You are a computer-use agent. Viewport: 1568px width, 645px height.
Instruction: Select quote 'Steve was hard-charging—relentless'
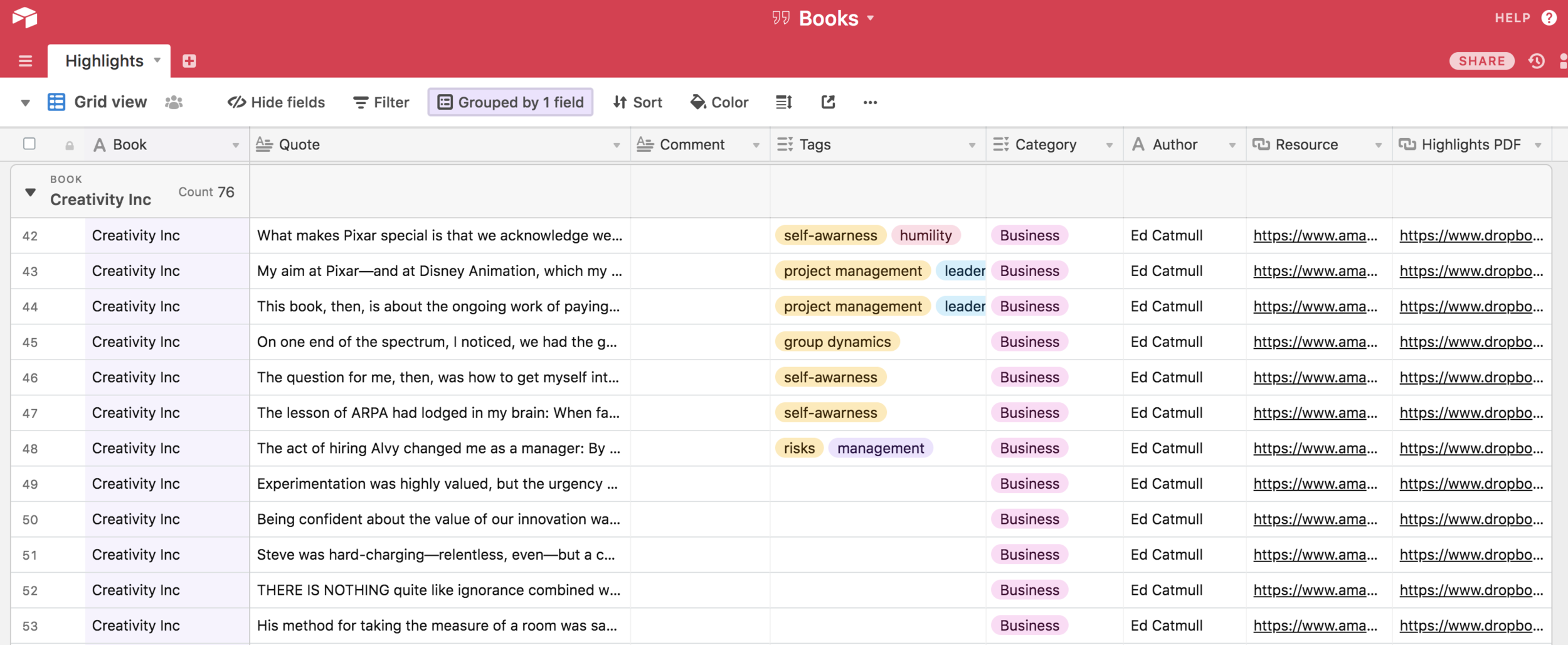pos(440,555)
